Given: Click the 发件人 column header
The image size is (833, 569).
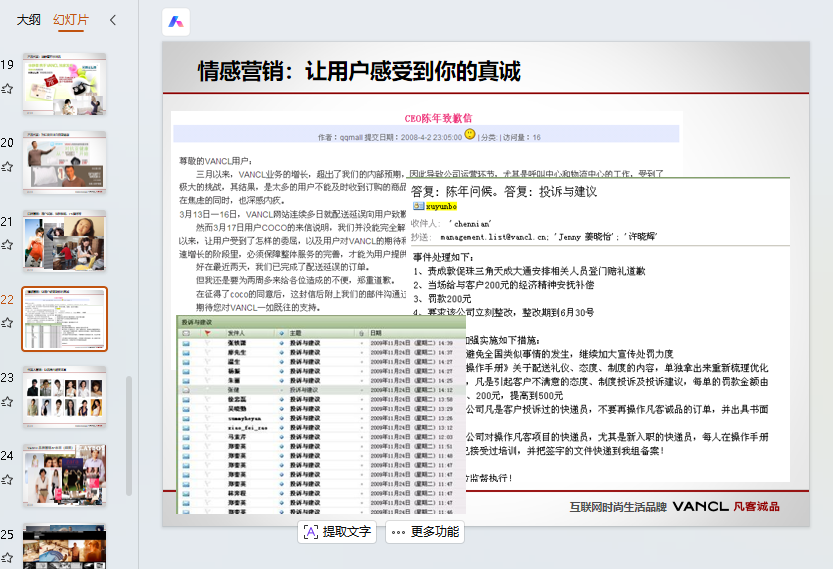Looking at the screenshot, I should coord(236,333).
